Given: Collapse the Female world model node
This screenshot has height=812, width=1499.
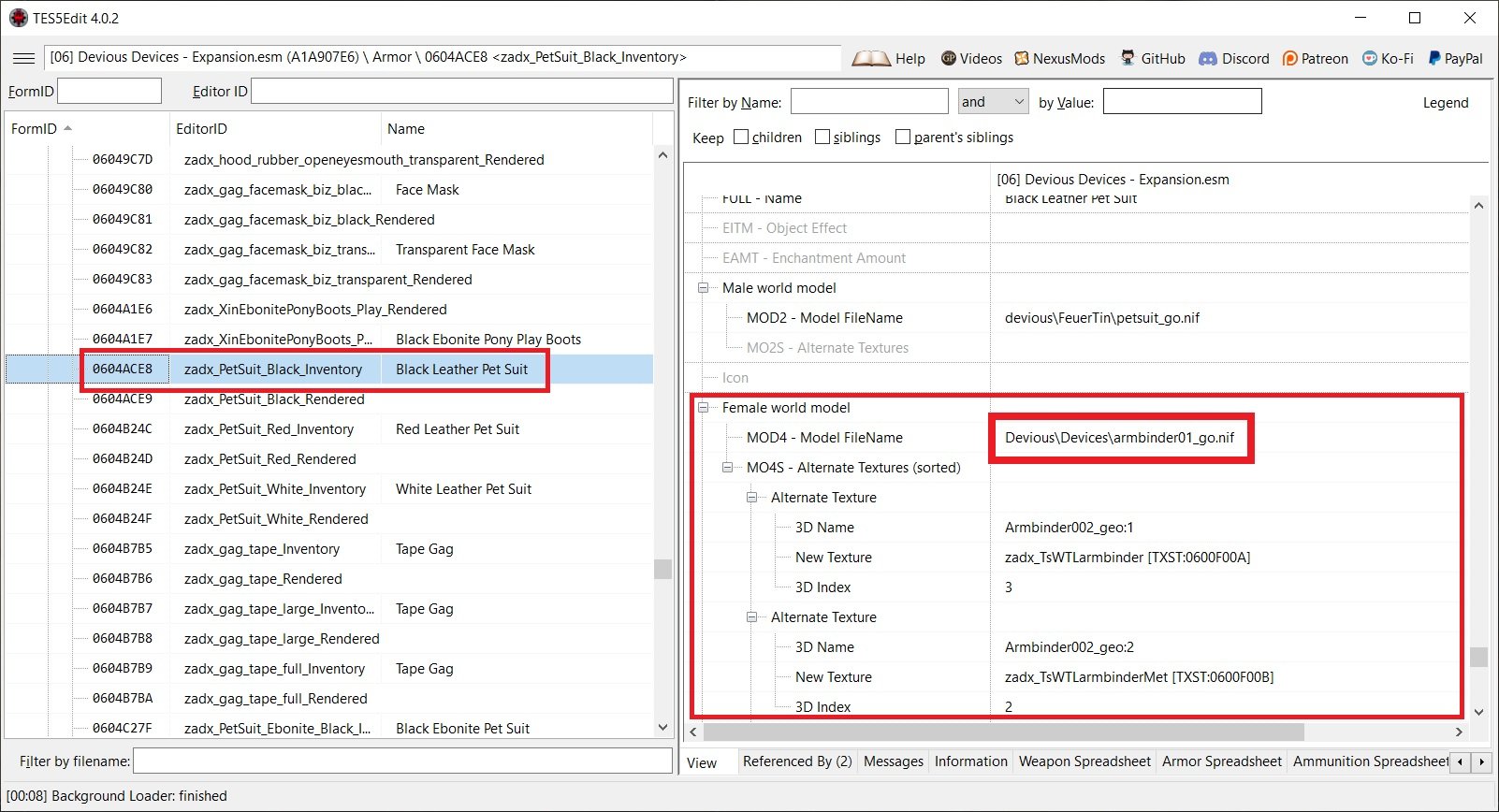Looking at the screenshot, I should tap(703, 408).
